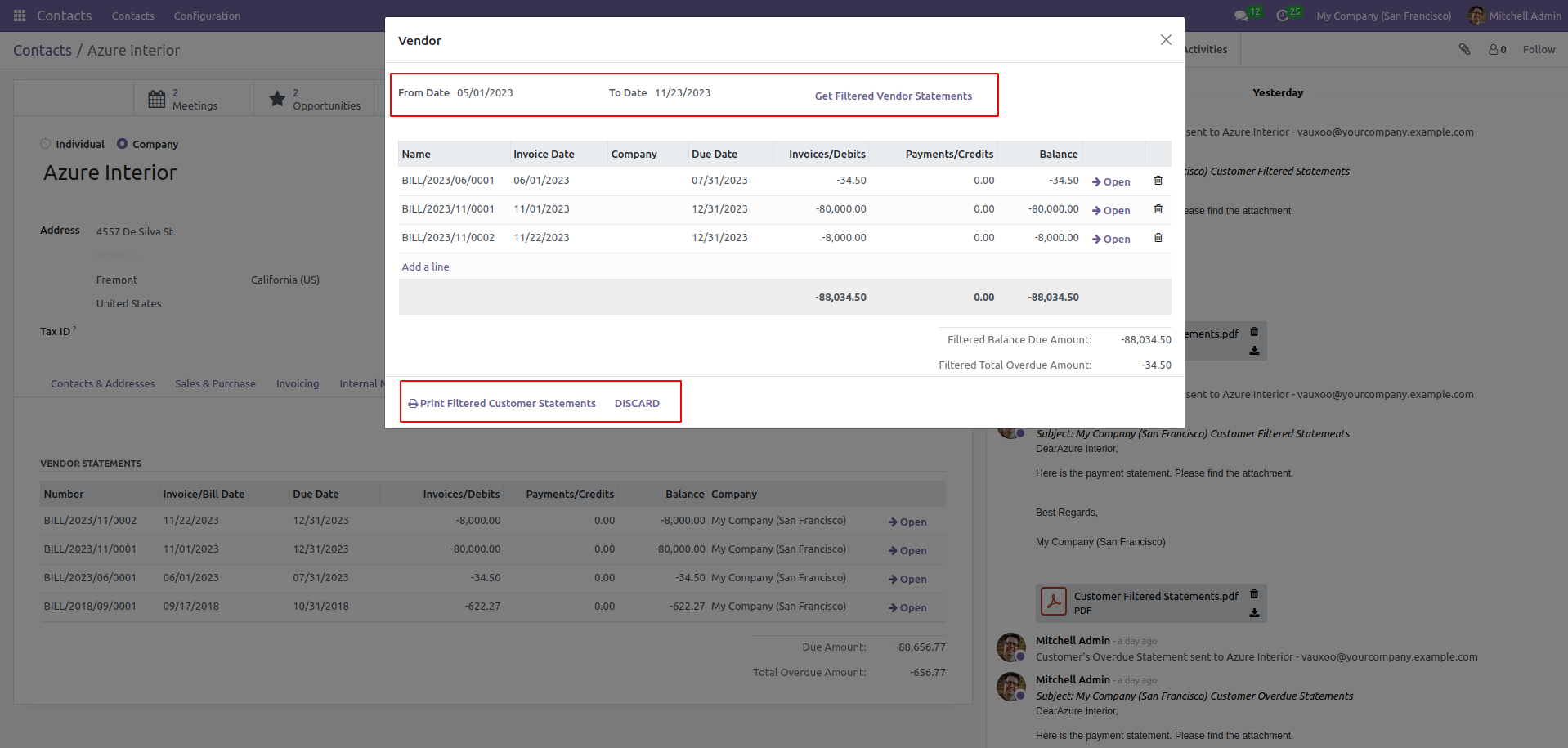Click the DISCARD button
This screenshot has height=748, width=1568.
637,403
